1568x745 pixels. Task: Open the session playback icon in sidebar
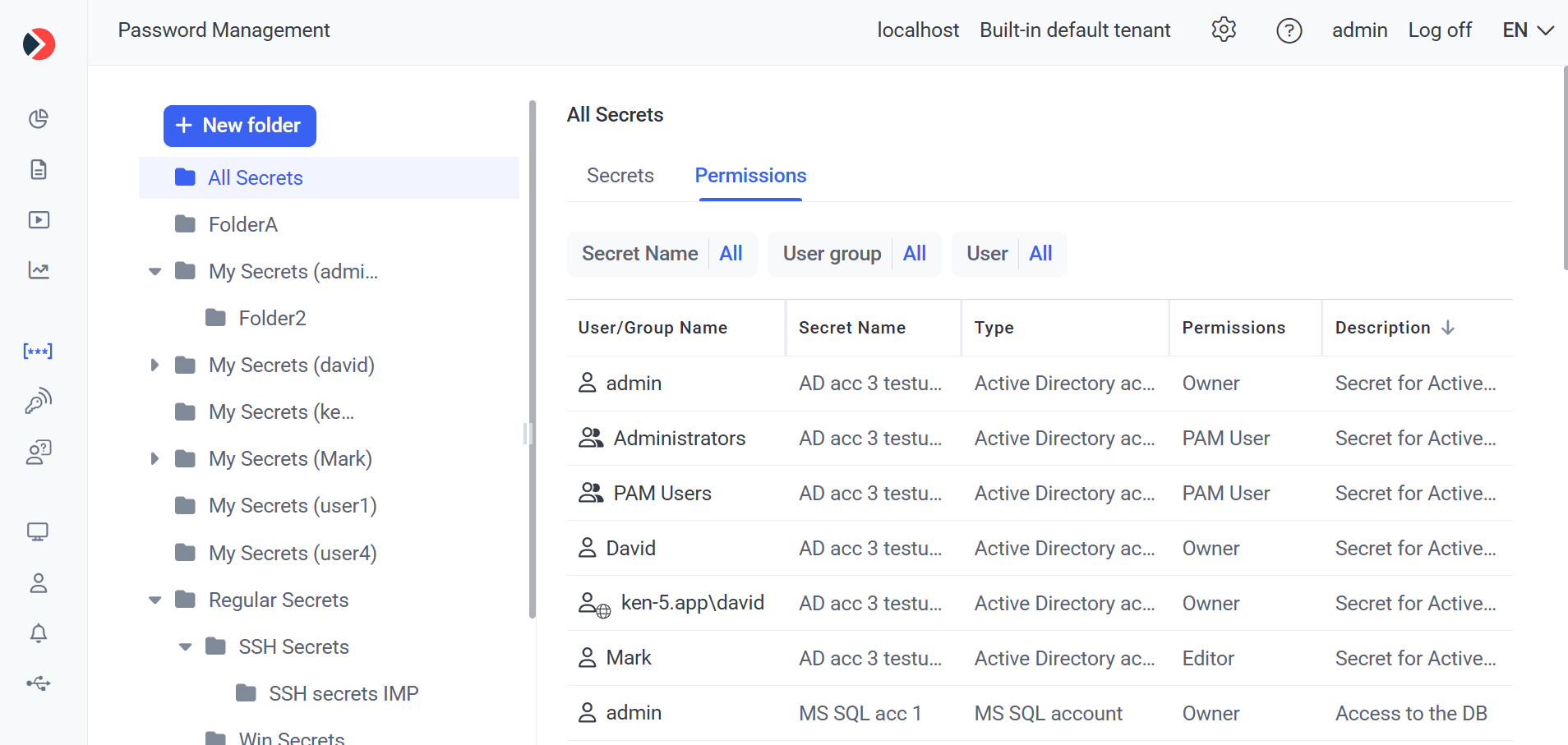(x=39, y=220)
